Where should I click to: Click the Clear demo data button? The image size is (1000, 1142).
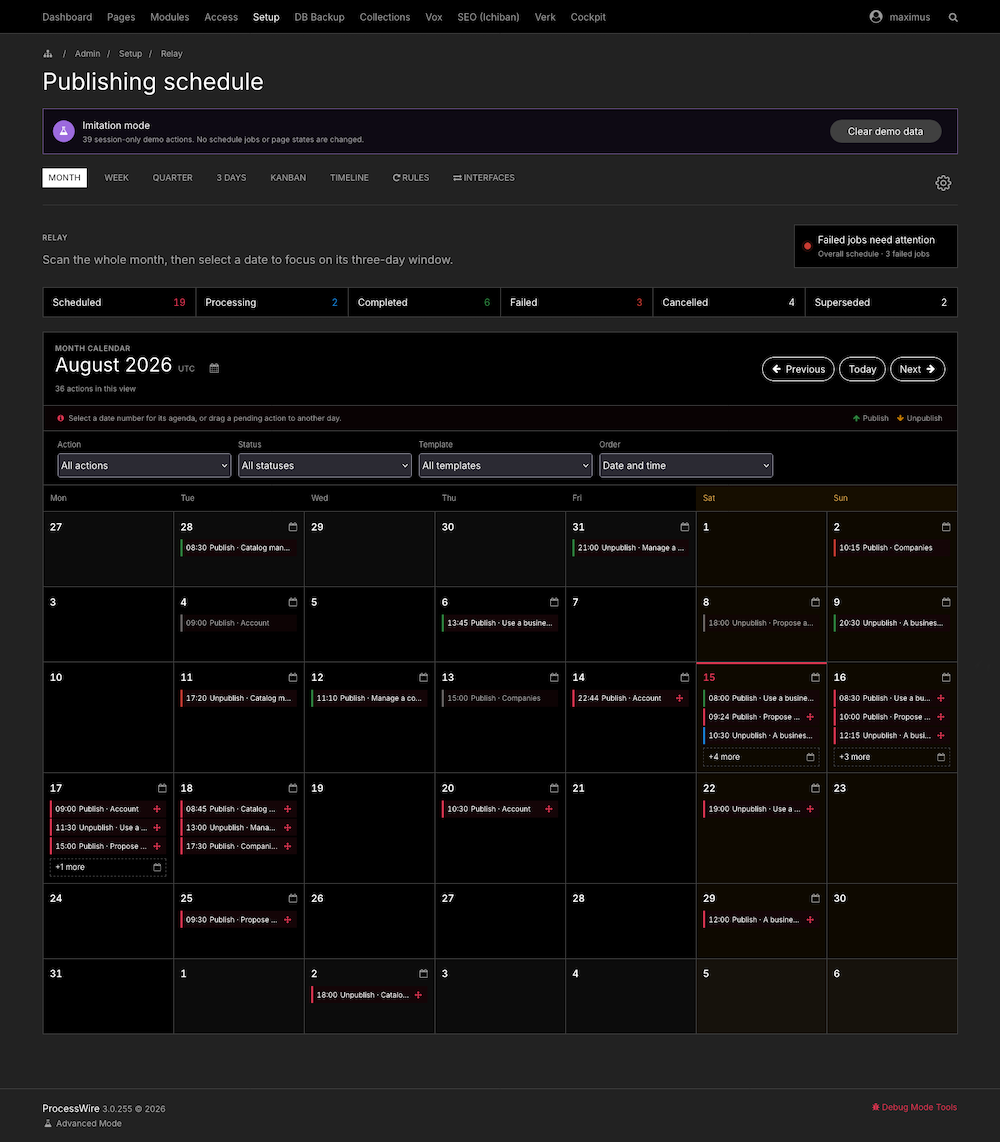(x=886, y=131)
